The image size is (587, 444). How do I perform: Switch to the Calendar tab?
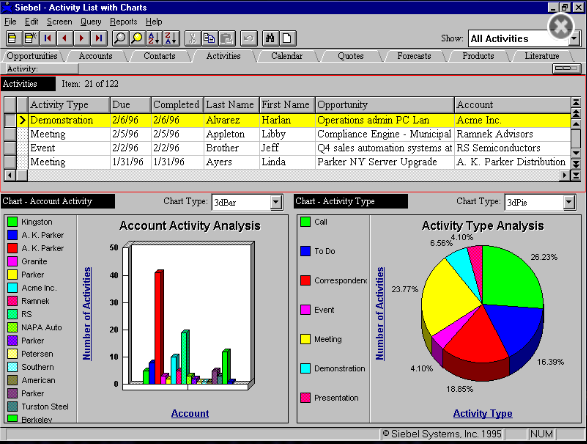coord(287,56)
